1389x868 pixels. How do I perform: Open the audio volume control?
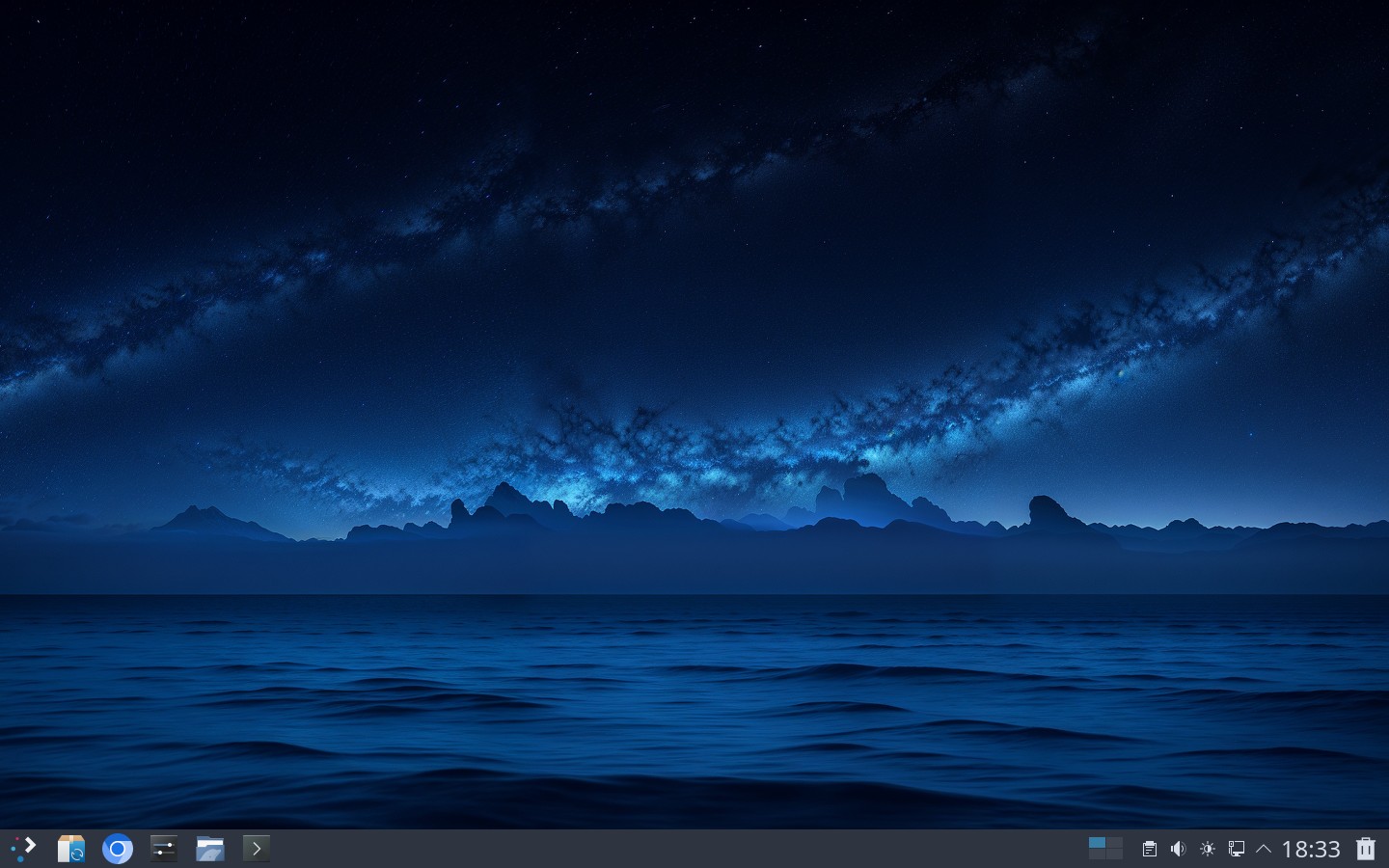click(x=1178, y=849)
